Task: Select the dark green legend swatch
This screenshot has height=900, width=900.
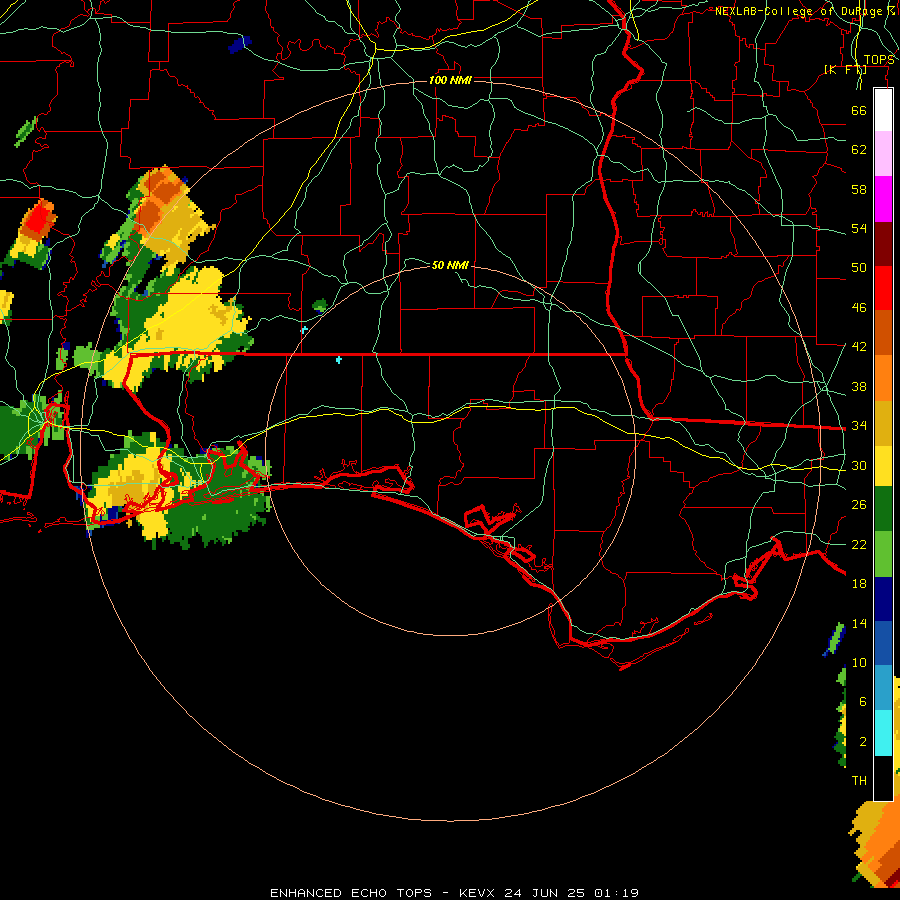Action: pos(883,509)
